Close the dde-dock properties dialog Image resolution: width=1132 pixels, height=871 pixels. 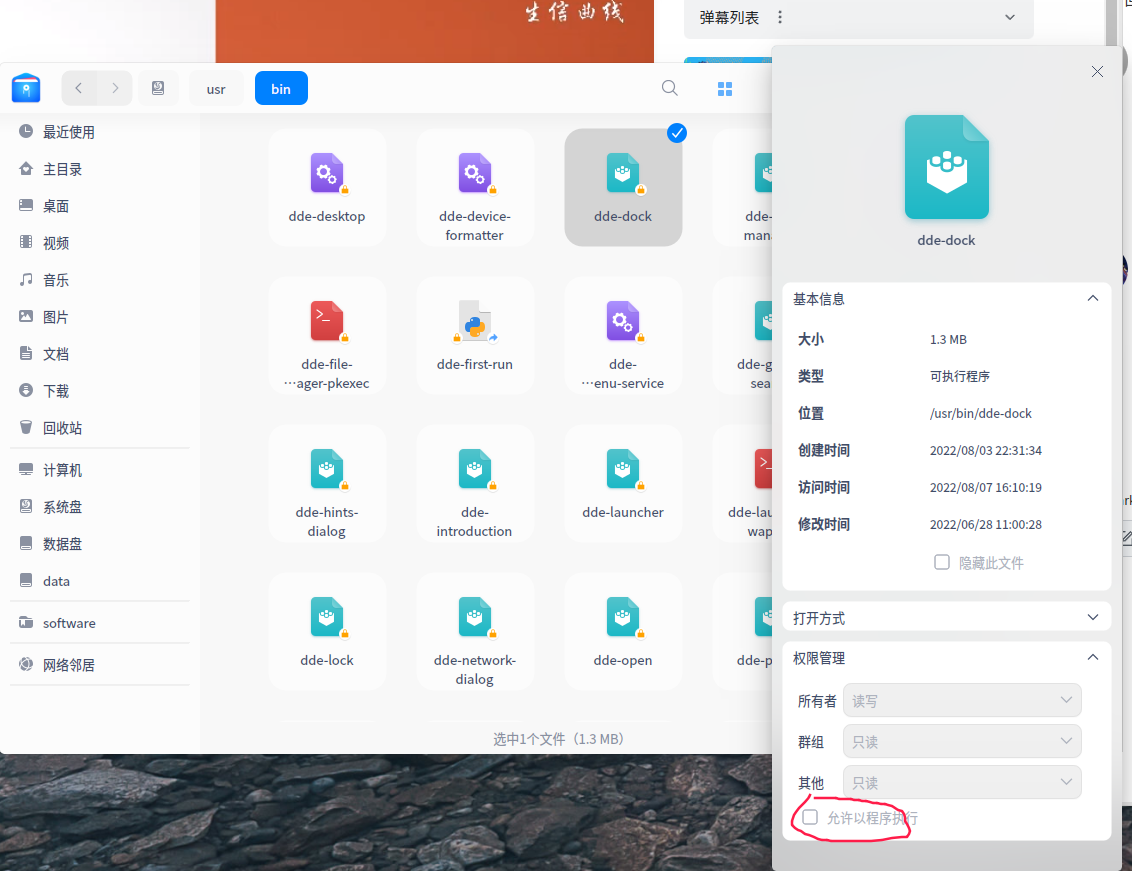pyautogui.click(x=1097, y=72)
